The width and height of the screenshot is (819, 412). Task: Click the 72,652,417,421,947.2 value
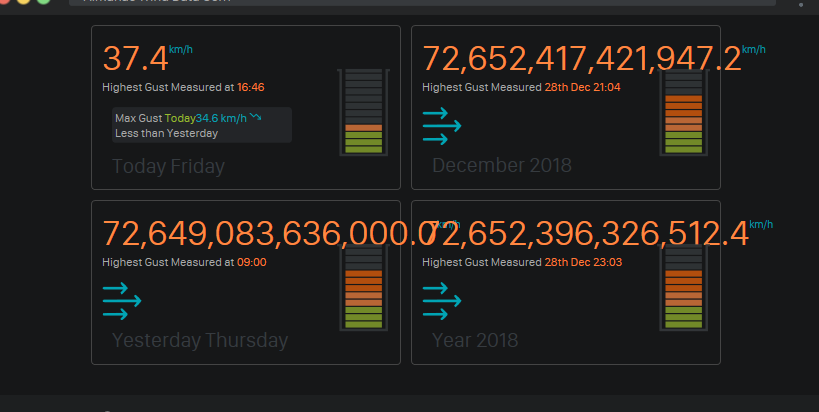click(x=581, y=58)
